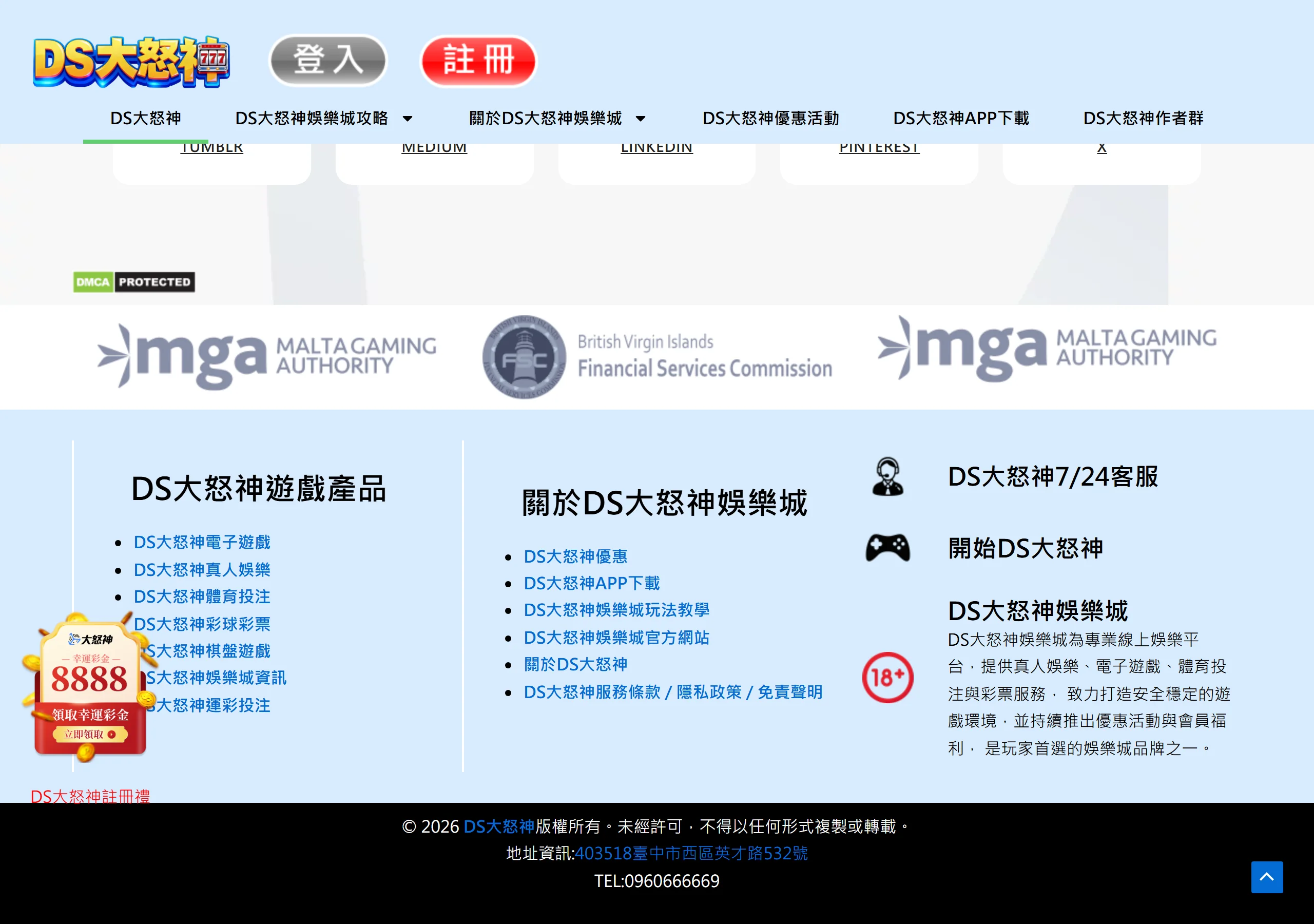Open the DS大怒神APP下載 footer link
This screenshot has height=924, width=1314.
click(592, 583)
